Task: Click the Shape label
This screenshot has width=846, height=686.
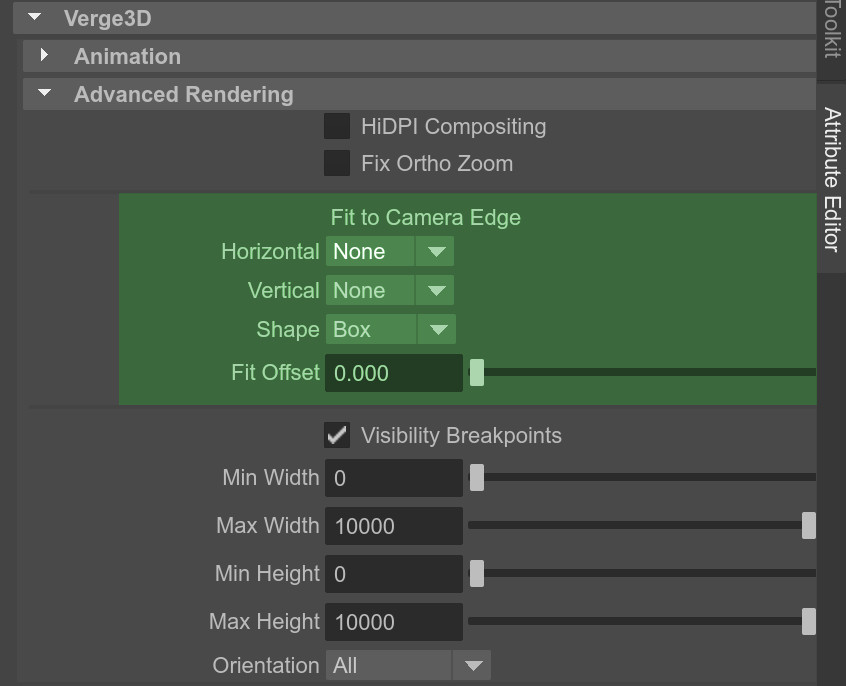Action: [x=288, y=330]
